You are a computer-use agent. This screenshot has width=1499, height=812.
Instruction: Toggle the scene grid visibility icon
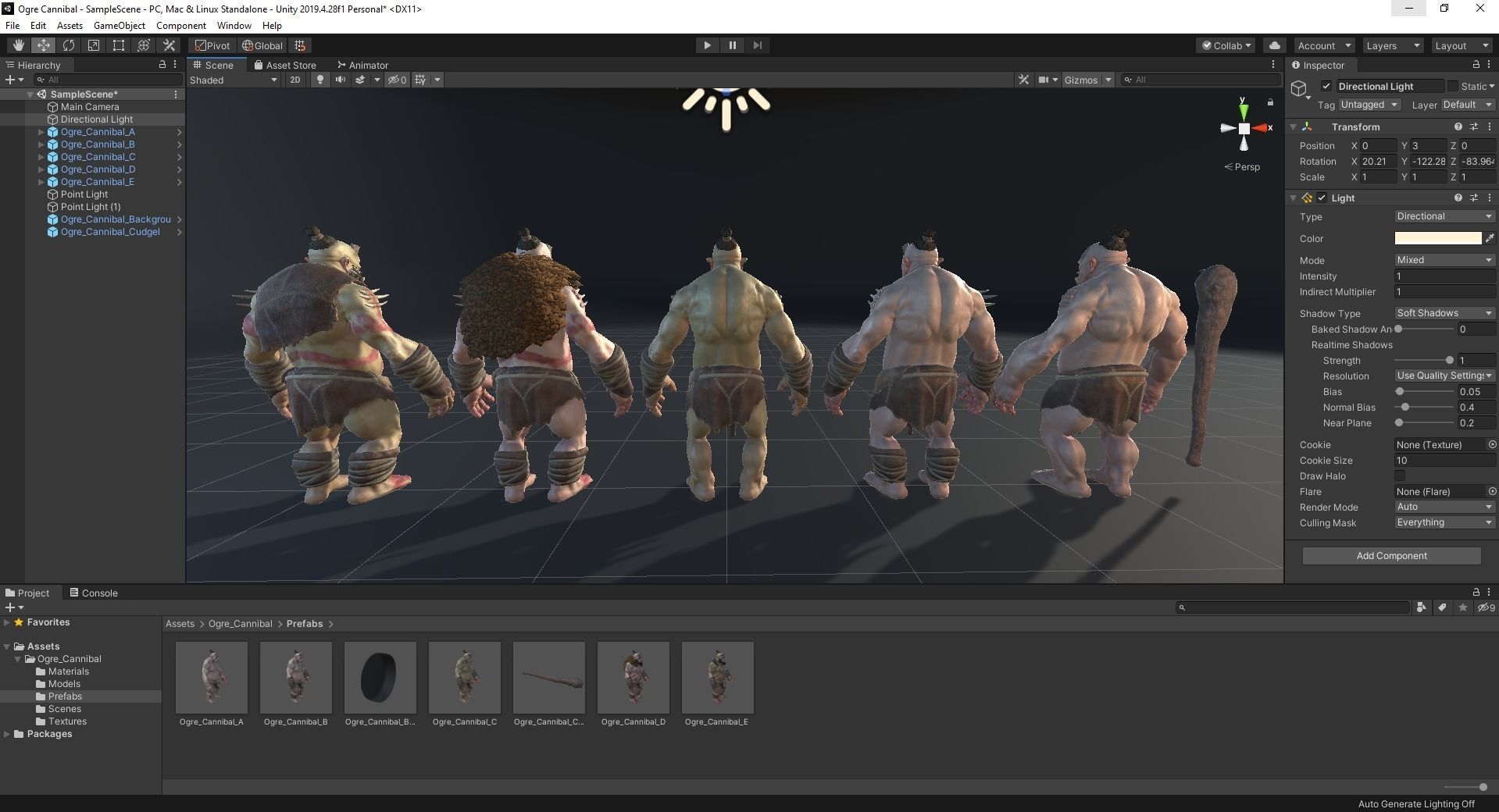pyautogui.click(x=420, y=80)
